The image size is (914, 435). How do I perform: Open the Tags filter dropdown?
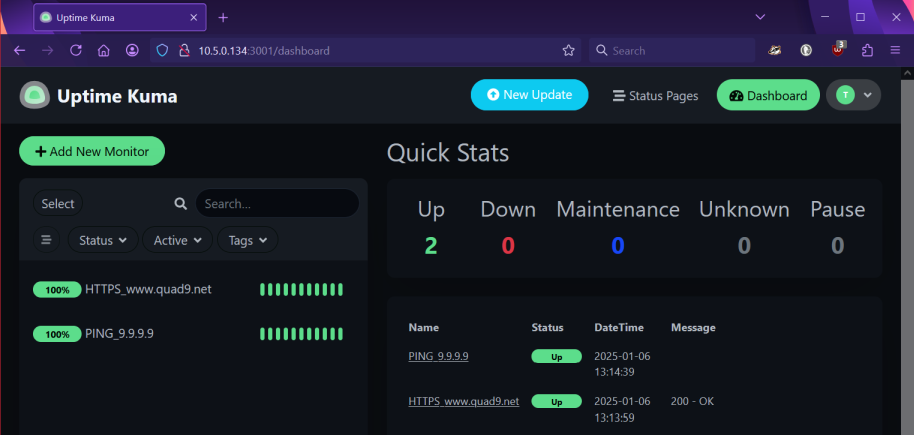click(247, 240)
